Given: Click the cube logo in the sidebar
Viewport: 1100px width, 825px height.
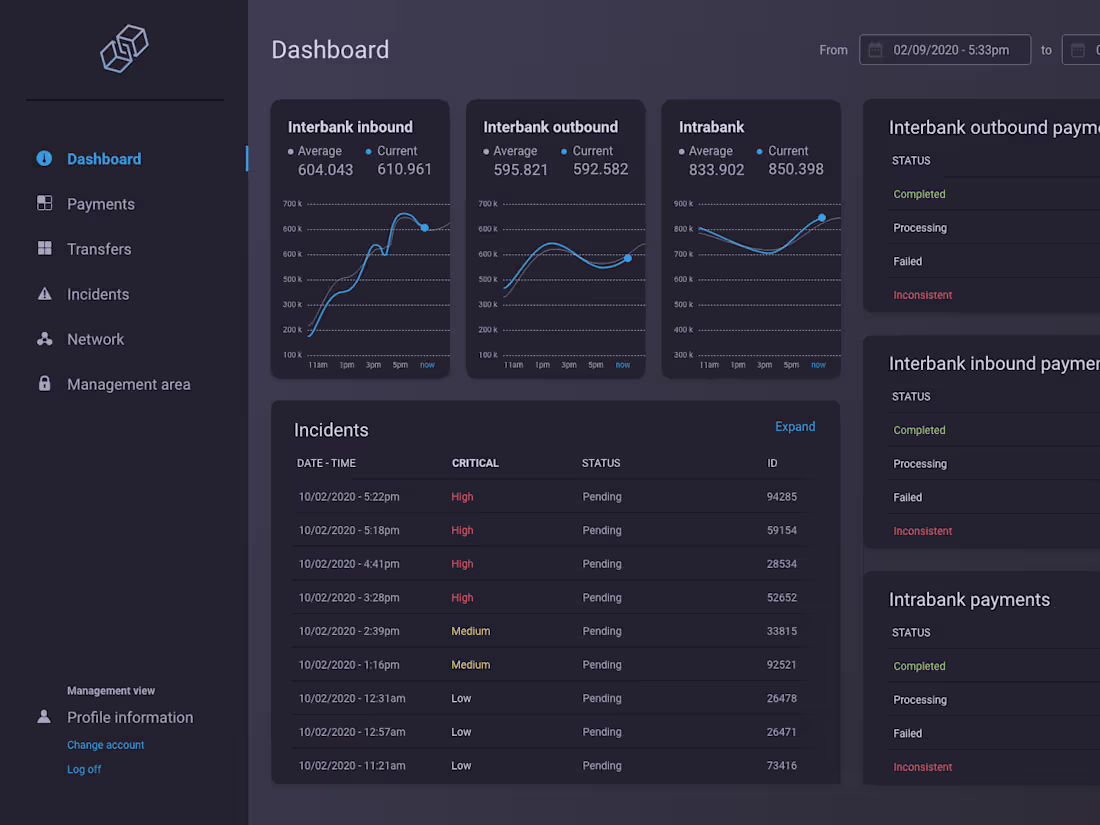Looking at the screenshot, I should (124, 48).
